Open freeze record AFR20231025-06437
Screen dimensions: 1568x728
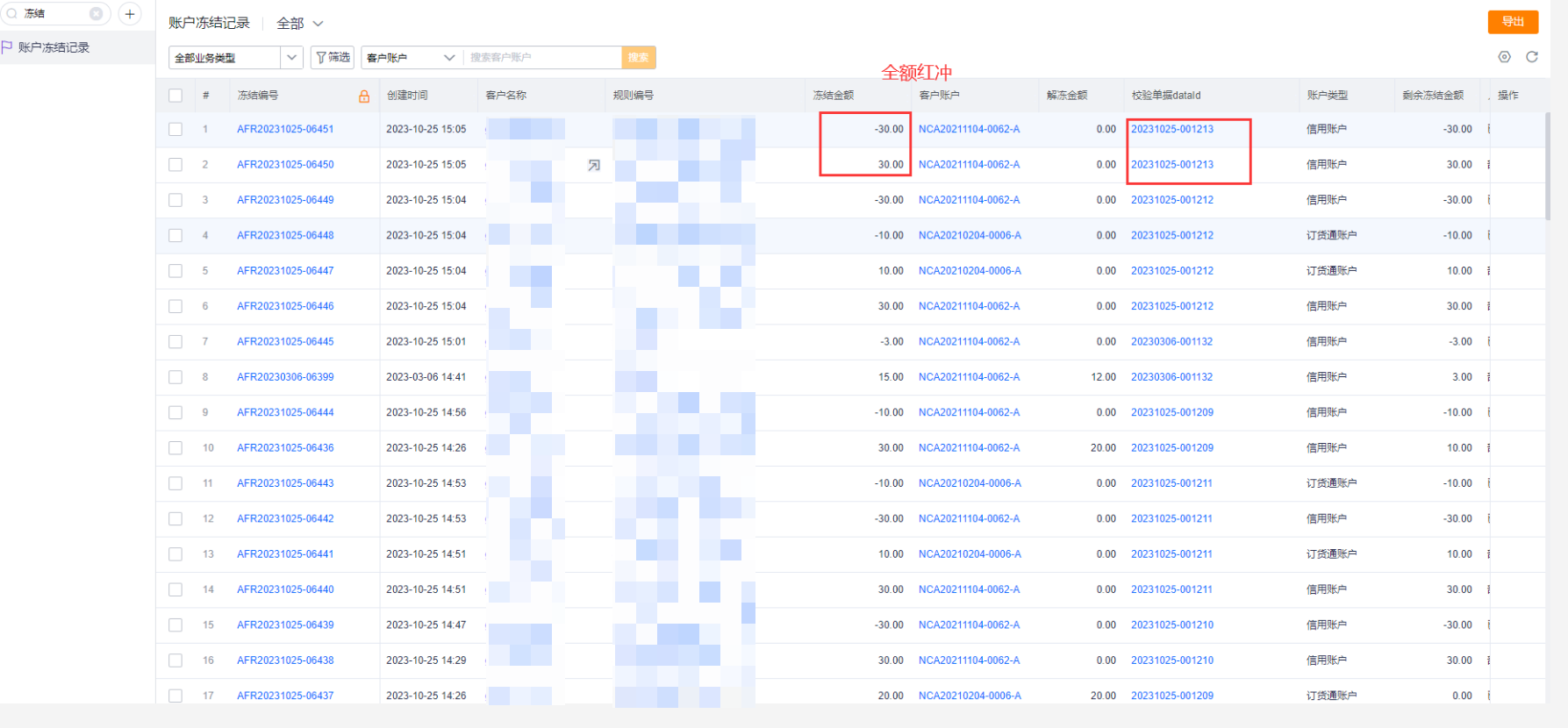(285, 696)
